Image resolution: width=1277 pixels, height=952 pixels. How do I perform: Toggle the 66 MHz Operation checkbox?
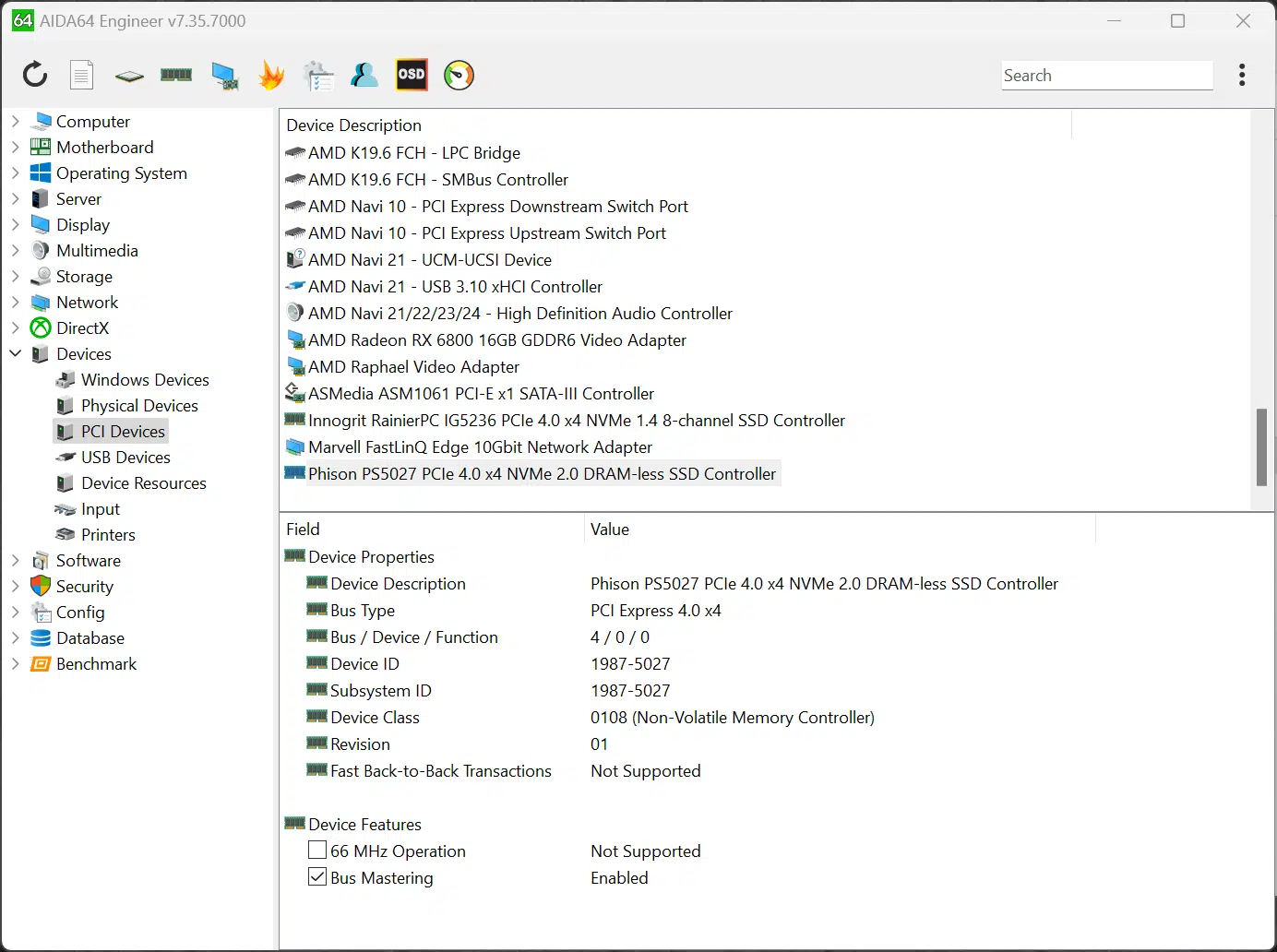317,850
